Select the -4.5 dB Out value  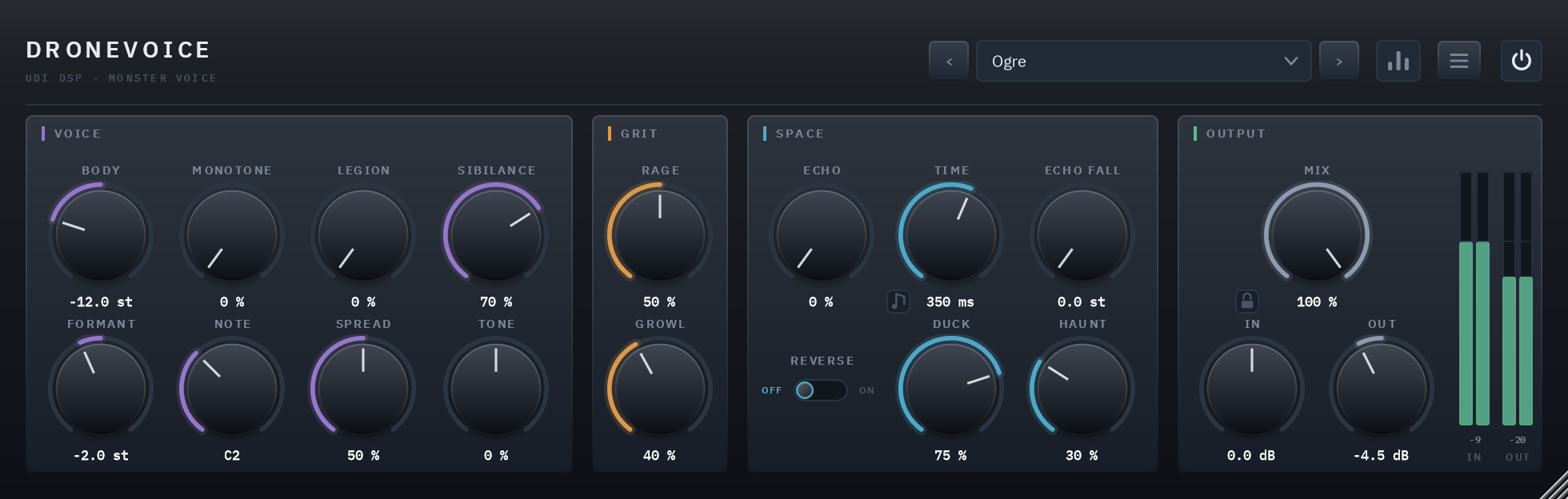tap(1381, 456)
